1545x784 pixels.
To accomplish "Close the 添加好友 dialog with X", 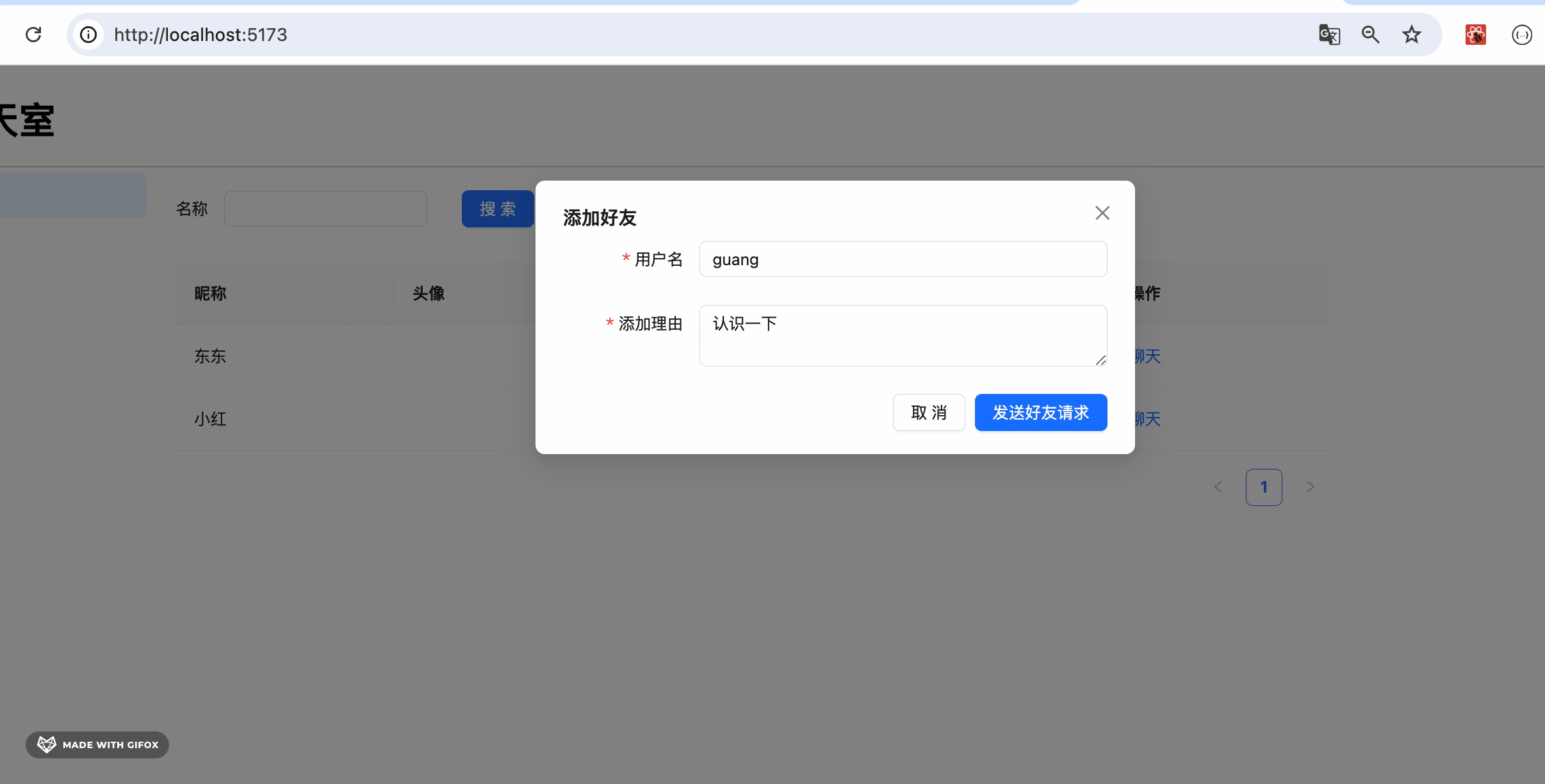I will click(x=1102, y=213).
